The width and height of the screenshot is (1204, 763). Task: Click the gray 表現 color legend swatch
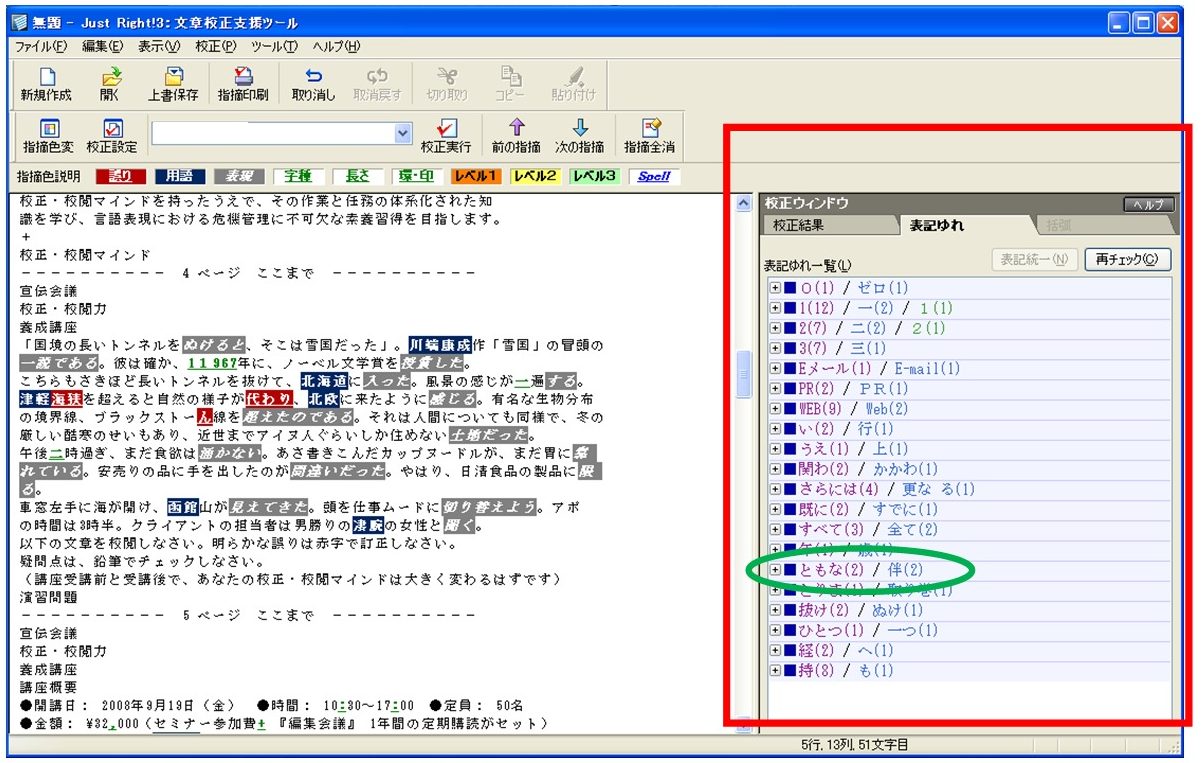(x=240, y=177)
